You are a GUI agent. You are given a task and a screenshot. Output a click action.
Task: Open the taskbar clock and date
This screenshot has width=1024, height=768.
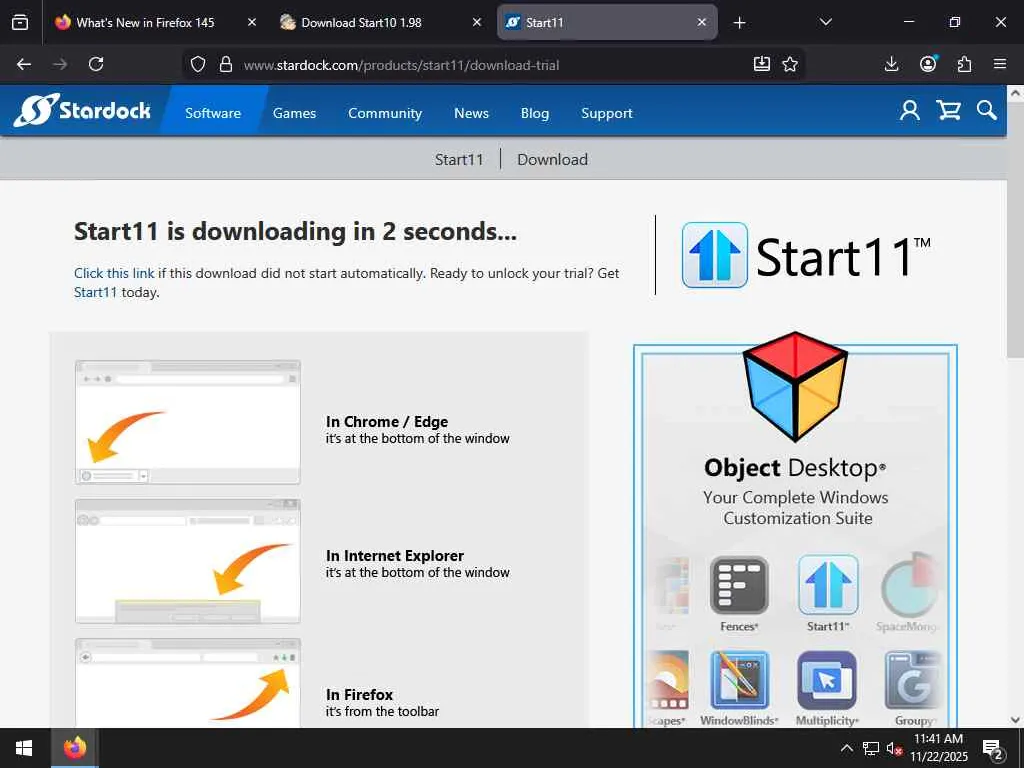click(938, 748)
